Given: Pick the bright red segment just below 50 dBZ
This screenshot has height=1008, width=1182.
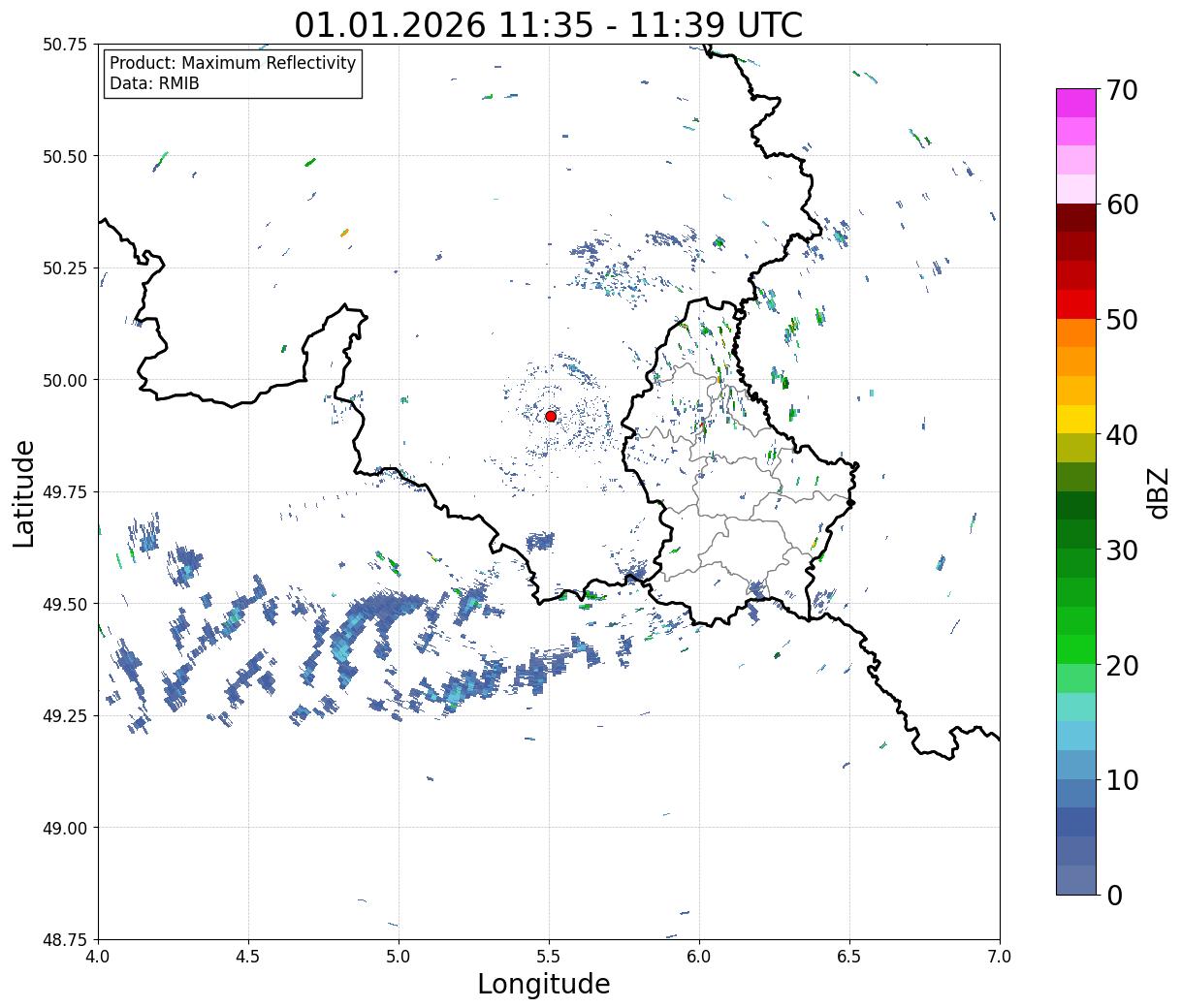Looking at the screenshot, I should coord(1075,304).
